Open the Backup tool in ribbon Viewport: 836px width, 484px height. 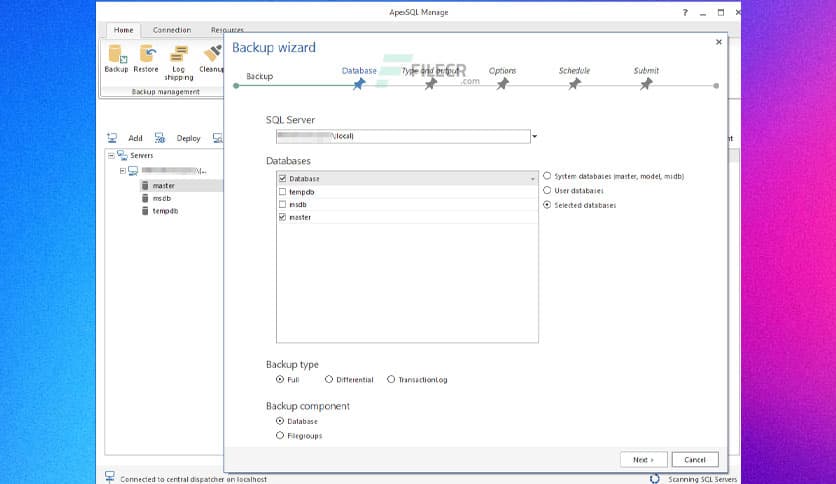coord(116,59)
